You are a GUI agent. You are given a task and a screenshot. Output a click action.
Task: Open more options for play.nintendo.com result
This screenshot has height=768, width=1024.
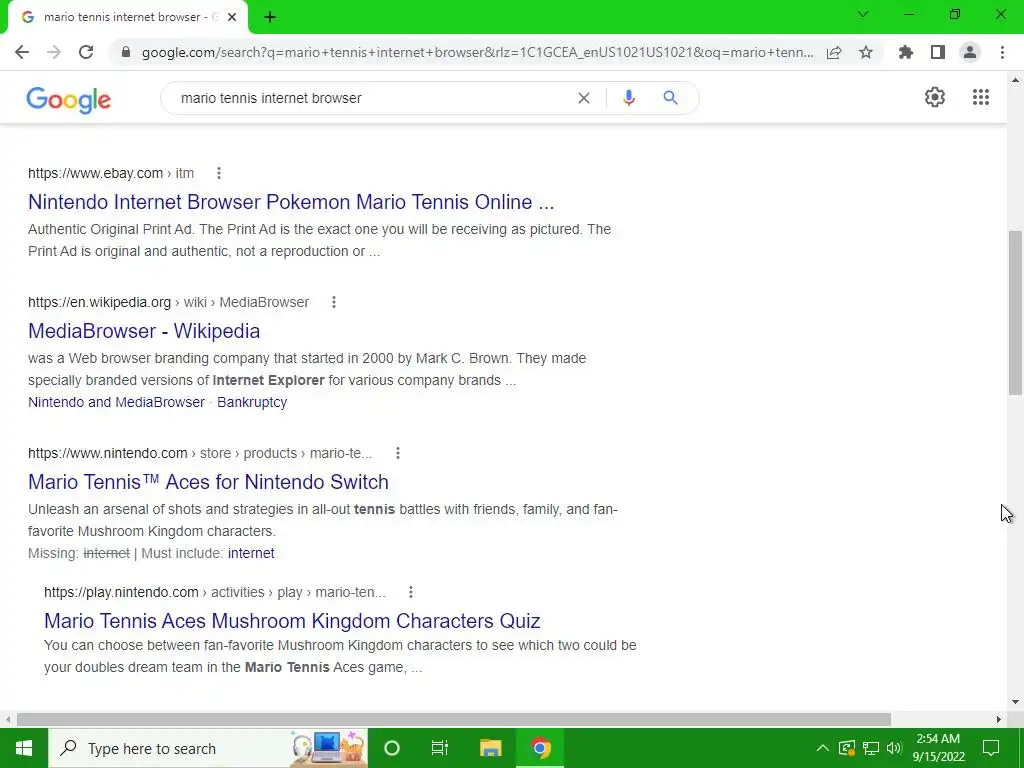(411, 592)
